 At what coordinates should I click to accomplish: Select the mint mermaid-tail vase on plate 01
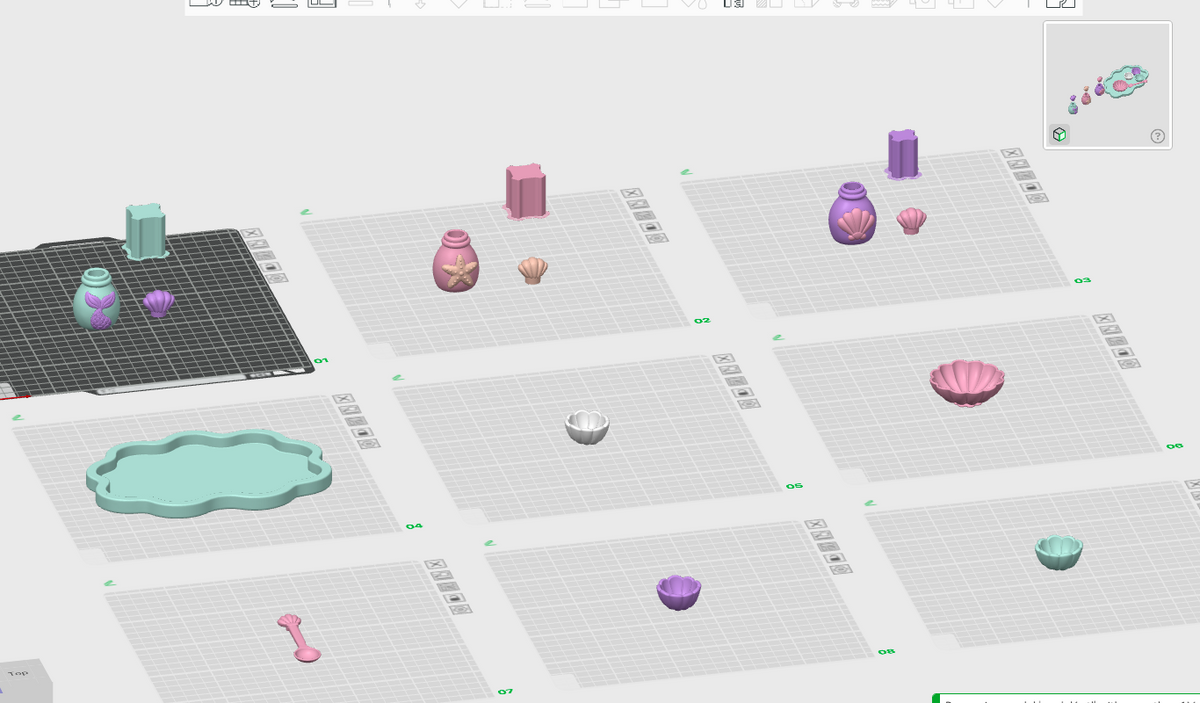pos(97,298)
